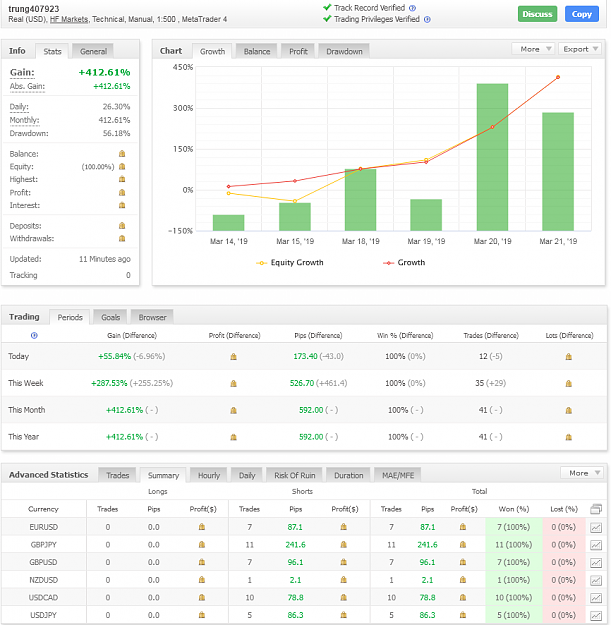Click the Longs Profit lock icon for USDCAD
Image resolution: width=611 pixels, height=625 pixels.
tap(202, 597)
